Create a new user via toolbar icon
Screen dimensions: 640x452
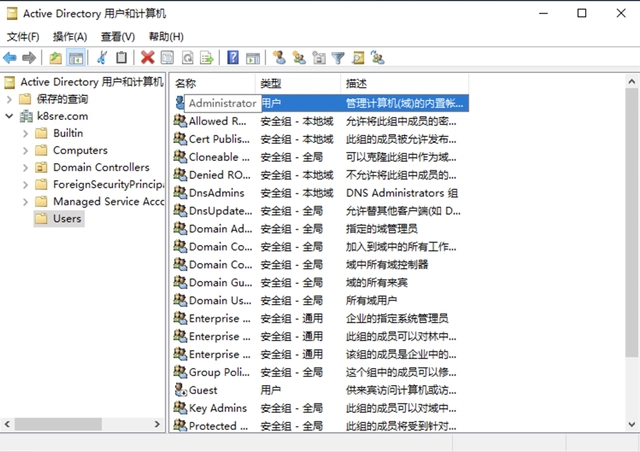279,58
